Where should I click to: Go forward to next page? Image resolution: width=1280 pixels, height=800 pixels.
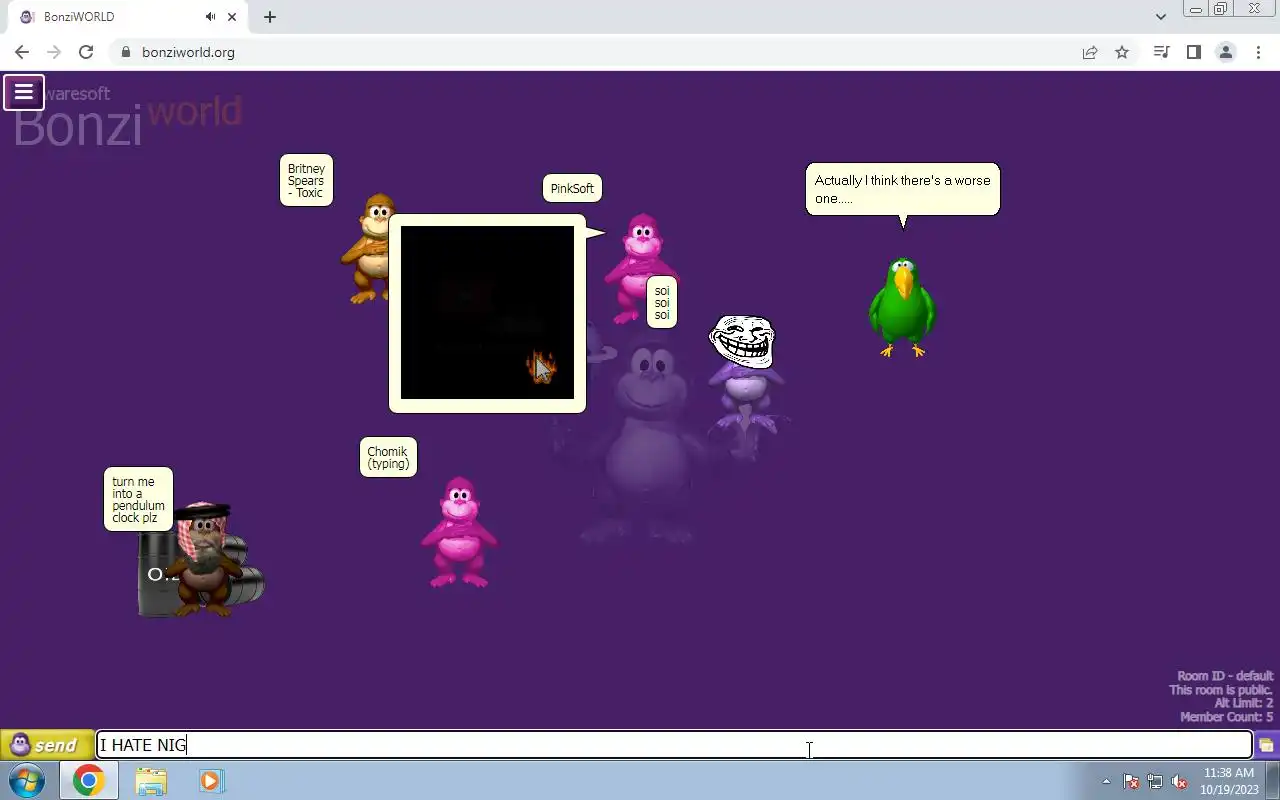pos(54,52)
